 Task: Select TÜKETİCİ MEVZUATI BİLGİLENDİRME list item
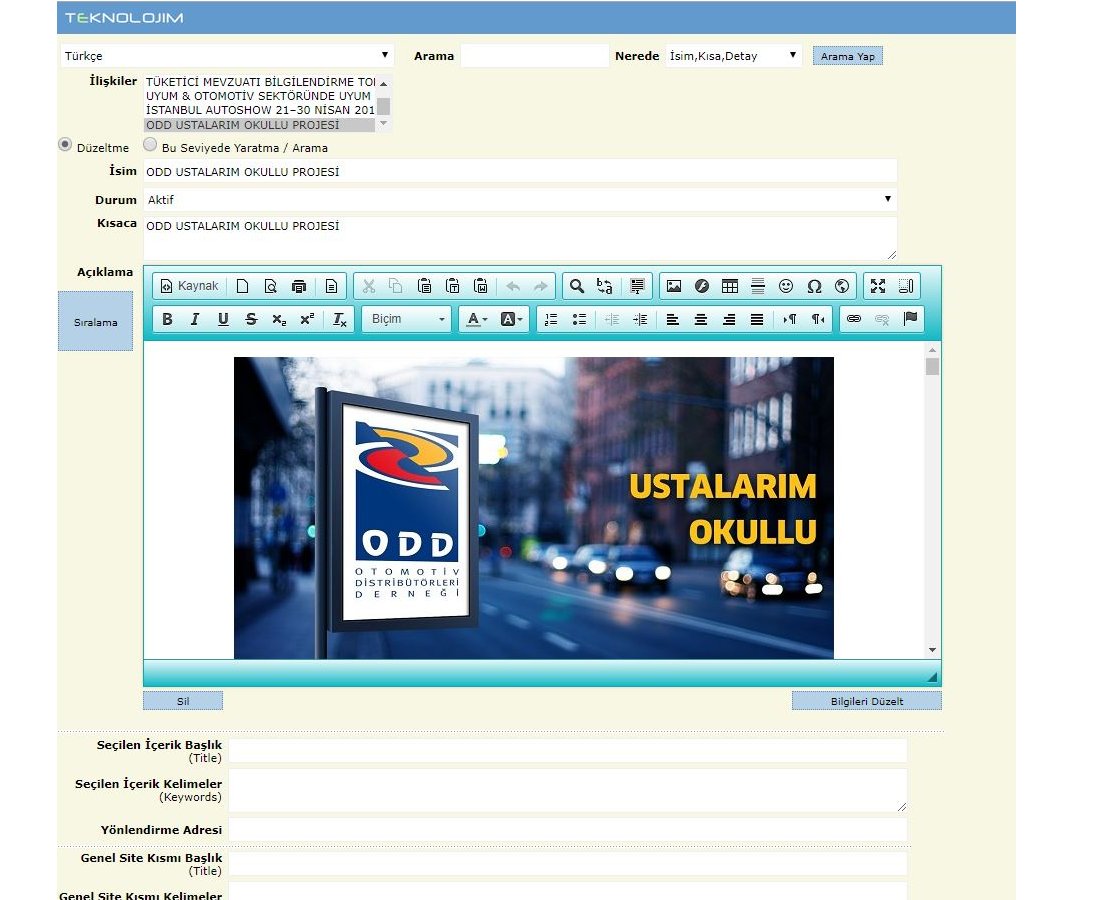[260, 82]
